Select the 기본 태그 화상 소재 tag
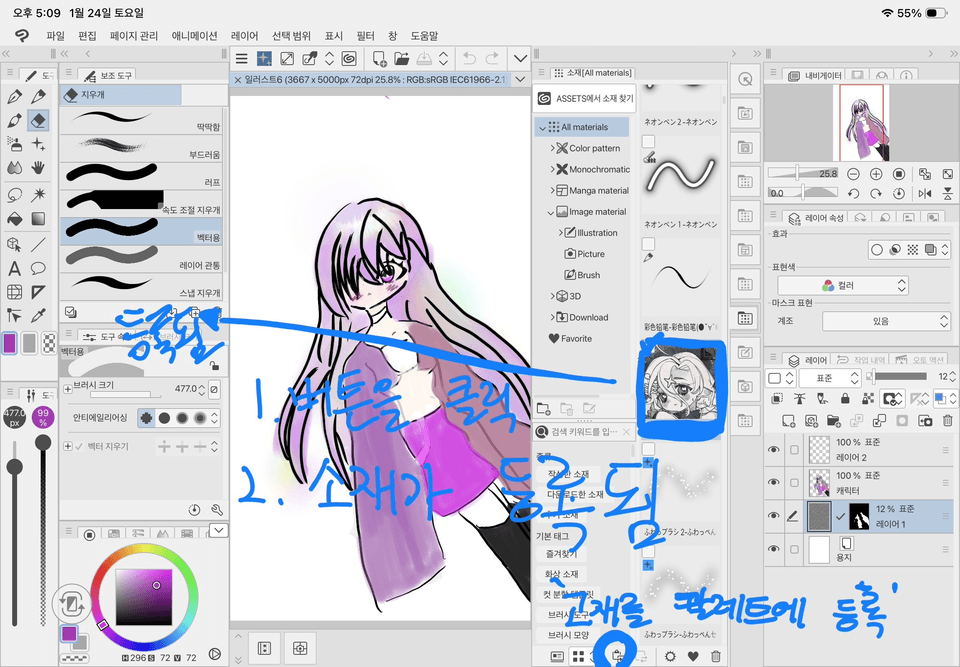 point(561,574)
